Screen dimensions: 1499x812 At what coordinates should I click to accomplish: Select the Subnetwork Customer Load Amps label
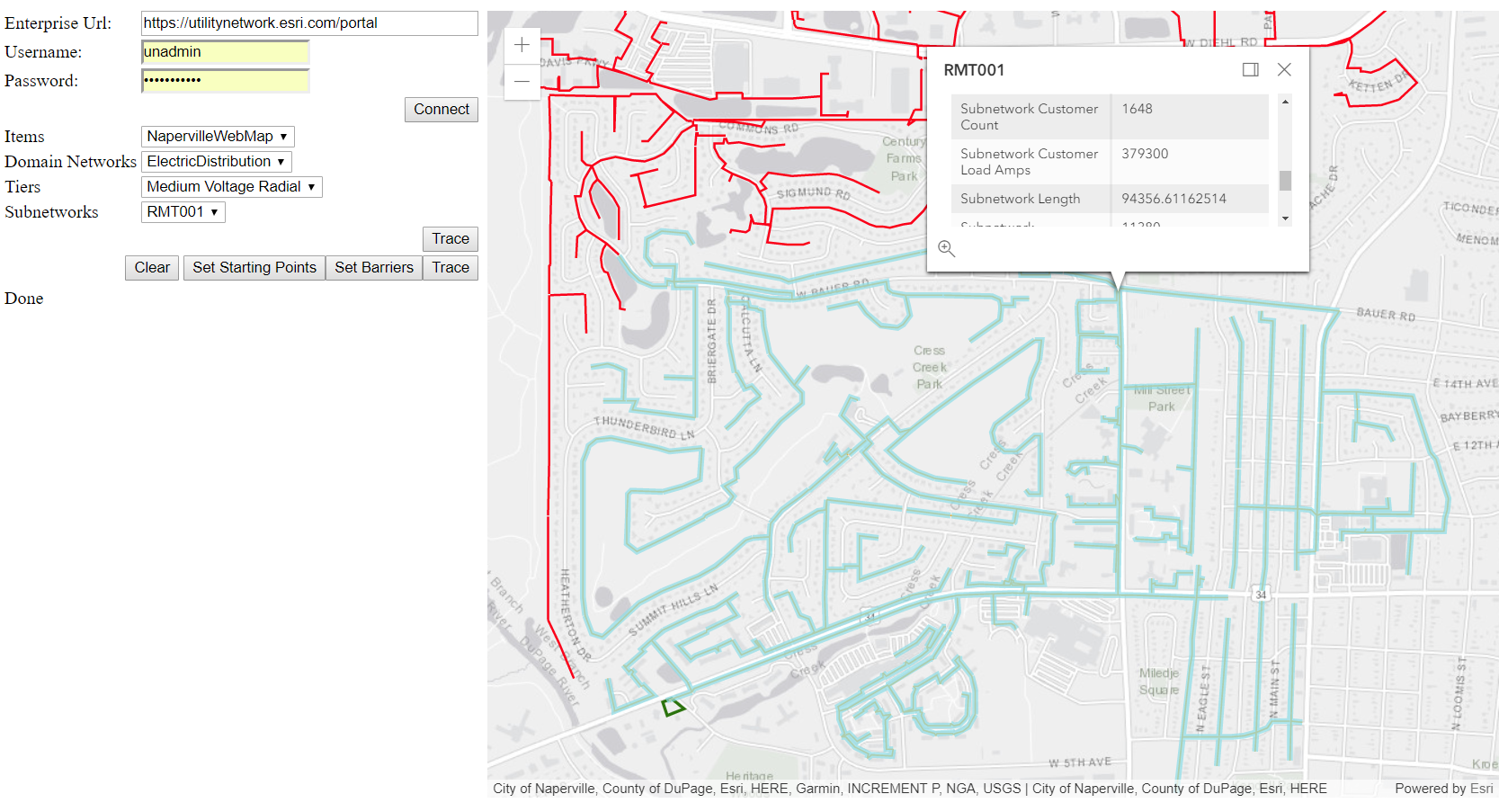tap(1029, 162)
